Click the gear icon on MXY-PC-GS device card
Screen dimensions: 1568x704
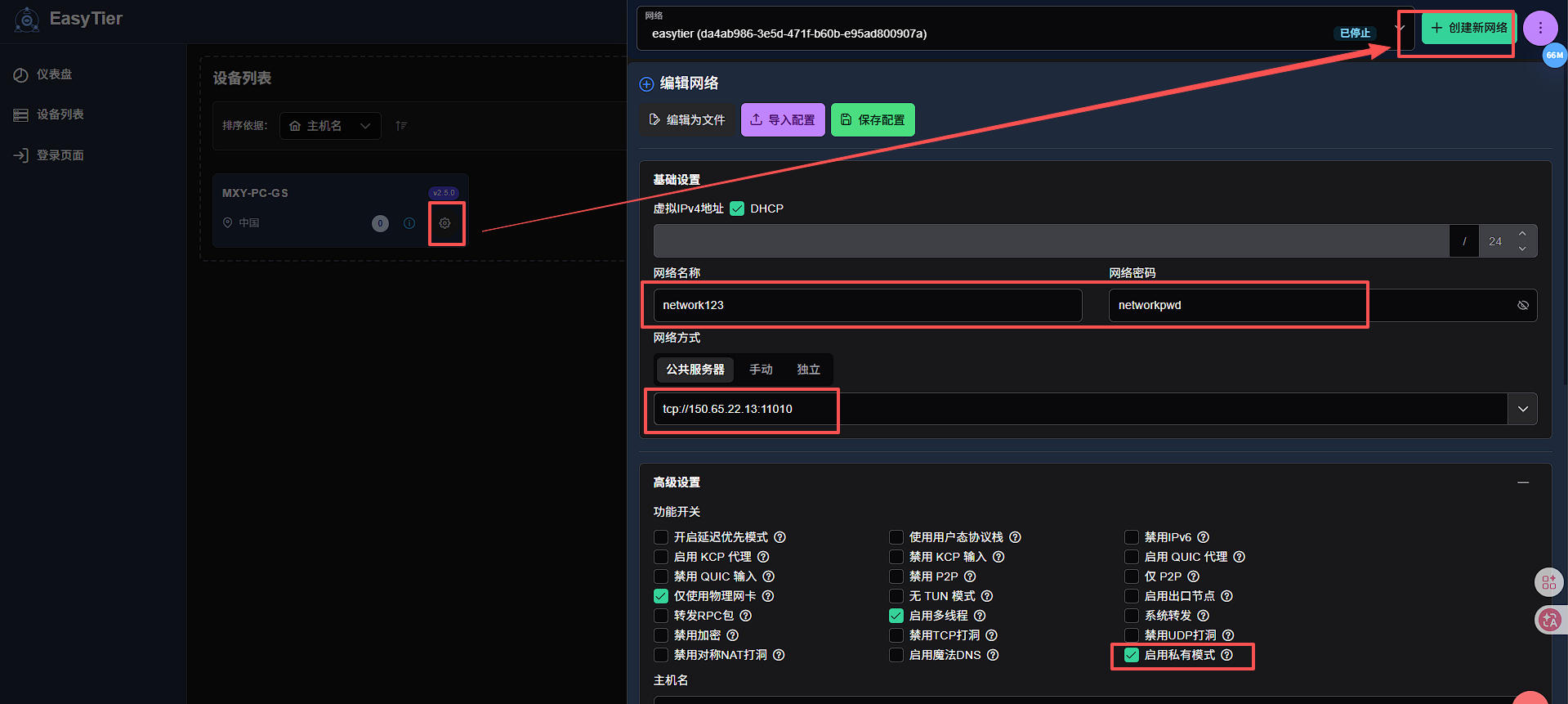444,223
